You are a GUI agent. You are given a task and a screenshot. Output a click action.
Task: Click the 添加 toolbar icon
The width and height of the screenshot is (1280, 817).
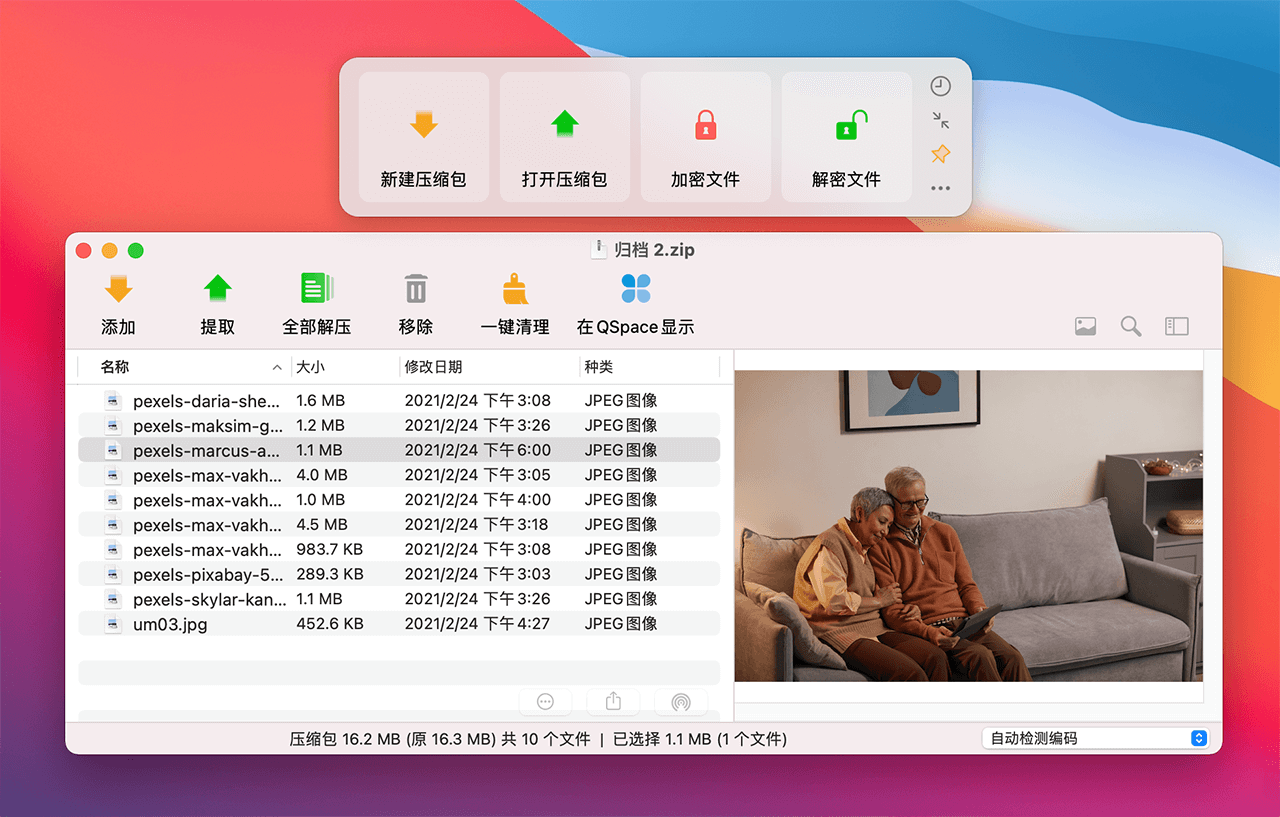pos(118,289)
